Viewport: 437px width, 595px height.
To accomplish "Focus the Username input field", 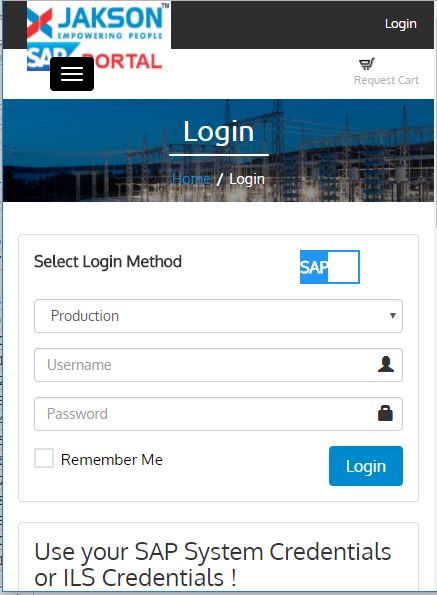I will 218,365.
